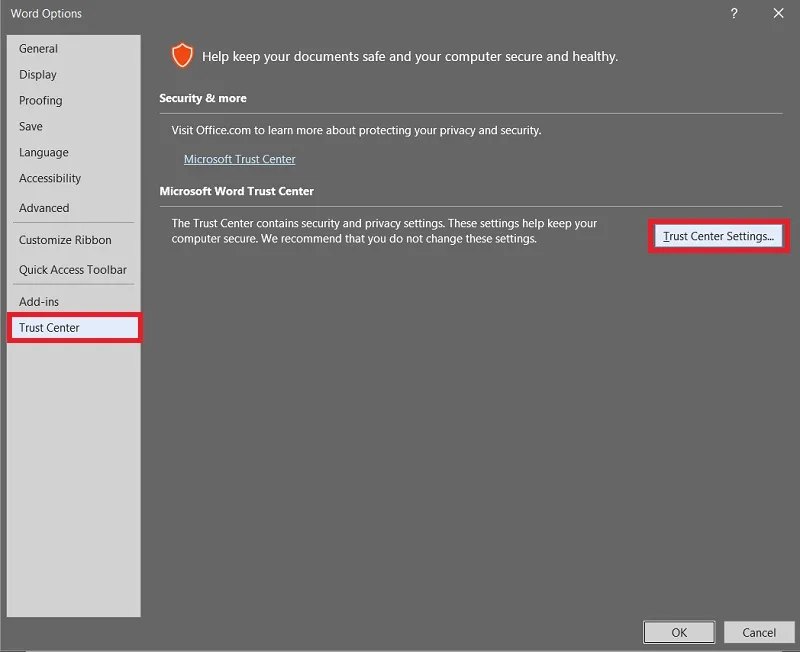Click the orange shield icon
The height and width of the screenshot is (652, 800).
click(x=182, y=55)
